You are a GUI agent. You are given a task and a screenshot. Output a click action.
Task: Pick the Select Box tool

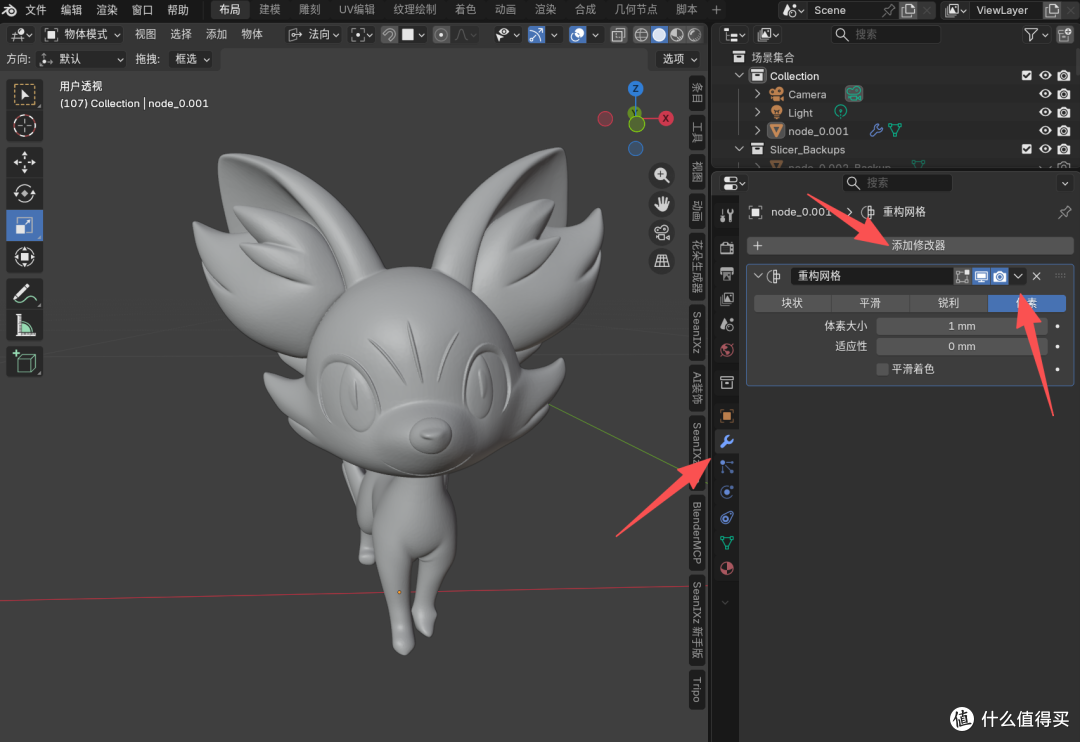(25, 95)
